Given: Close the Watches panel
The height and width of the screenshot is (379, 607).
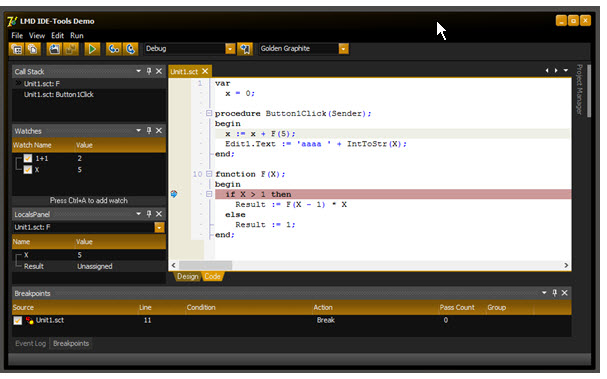Looking at the screenshot, I should [159, 130].
